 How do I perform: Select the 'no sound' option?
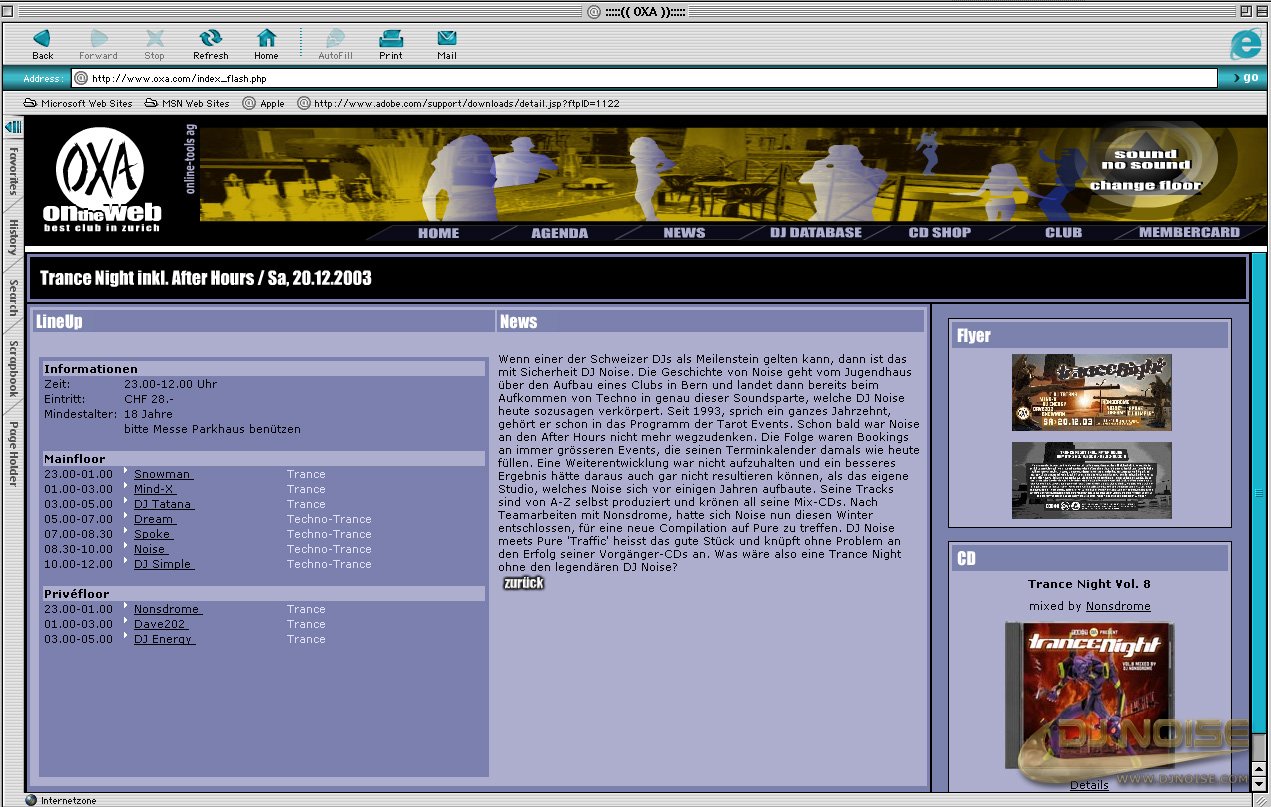click(1146, 165)
